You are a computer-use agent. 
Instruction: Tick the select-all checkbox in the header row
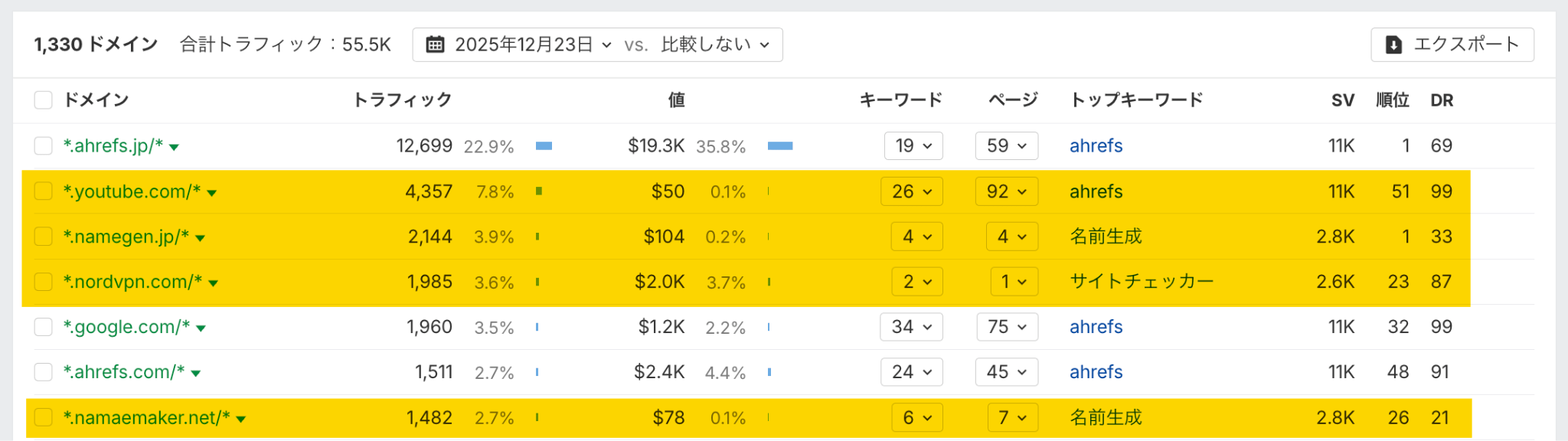[x=44, y=100]
